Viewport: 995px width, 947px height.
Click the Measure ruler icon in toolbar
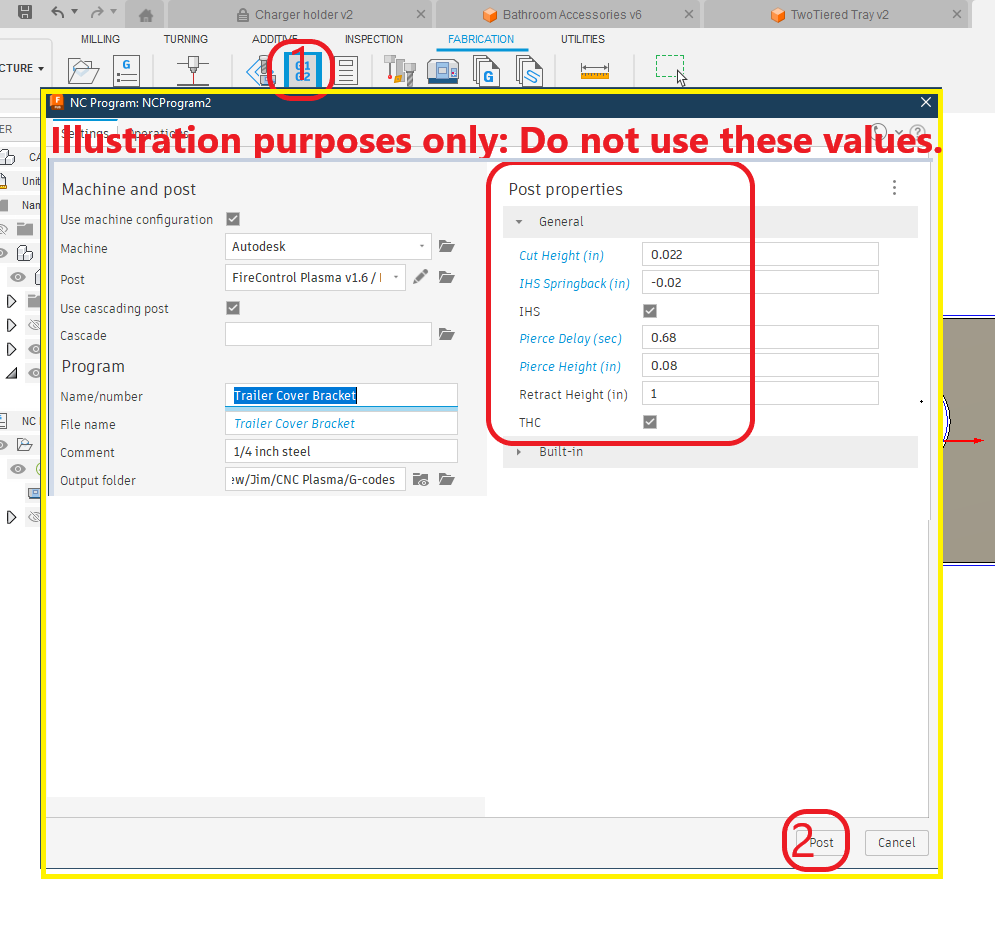(594, 70)
